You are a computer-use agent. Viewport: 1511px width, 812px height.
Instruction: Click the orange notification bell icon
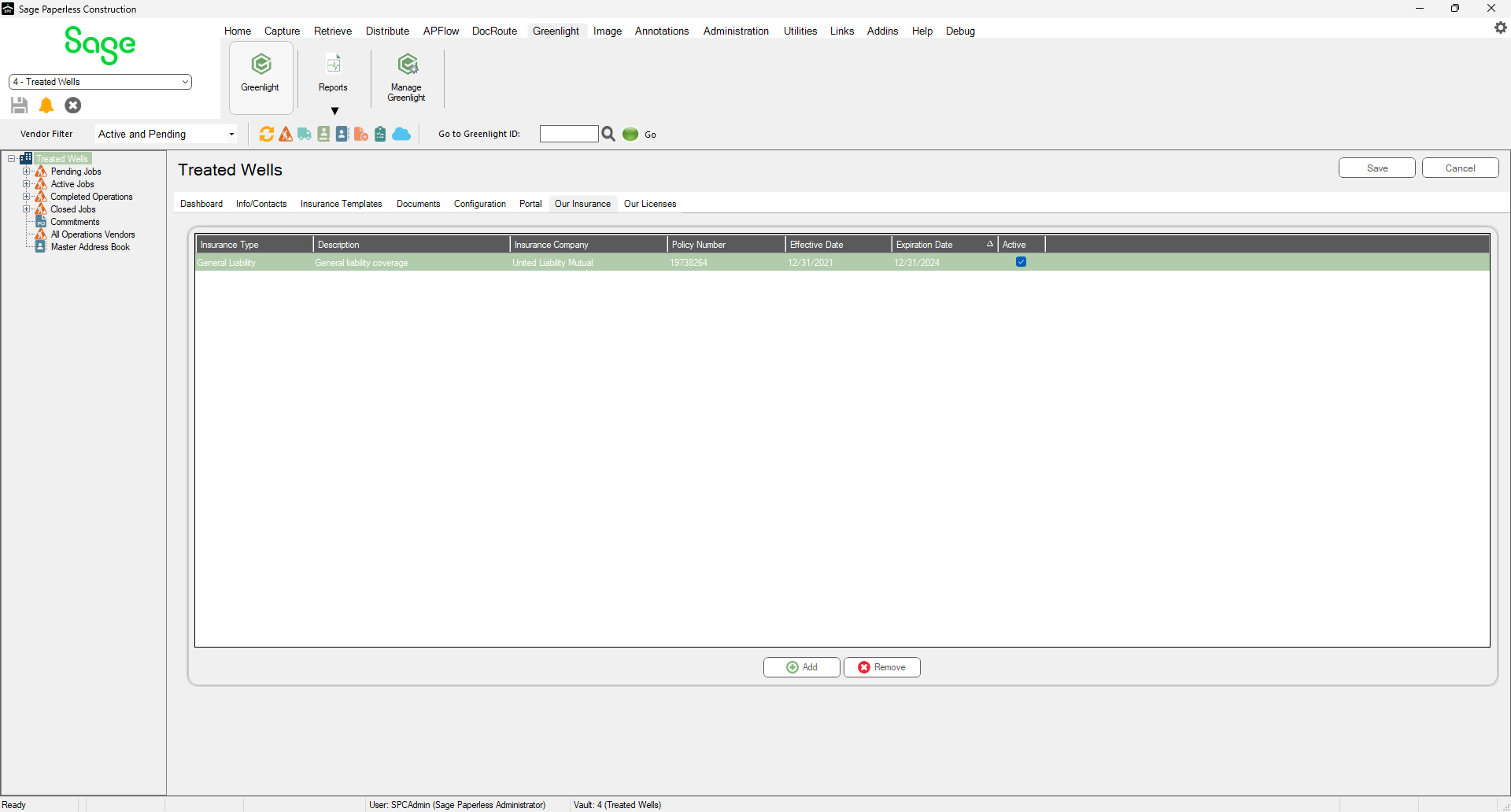pyautogui.click(x=46, y=105)
